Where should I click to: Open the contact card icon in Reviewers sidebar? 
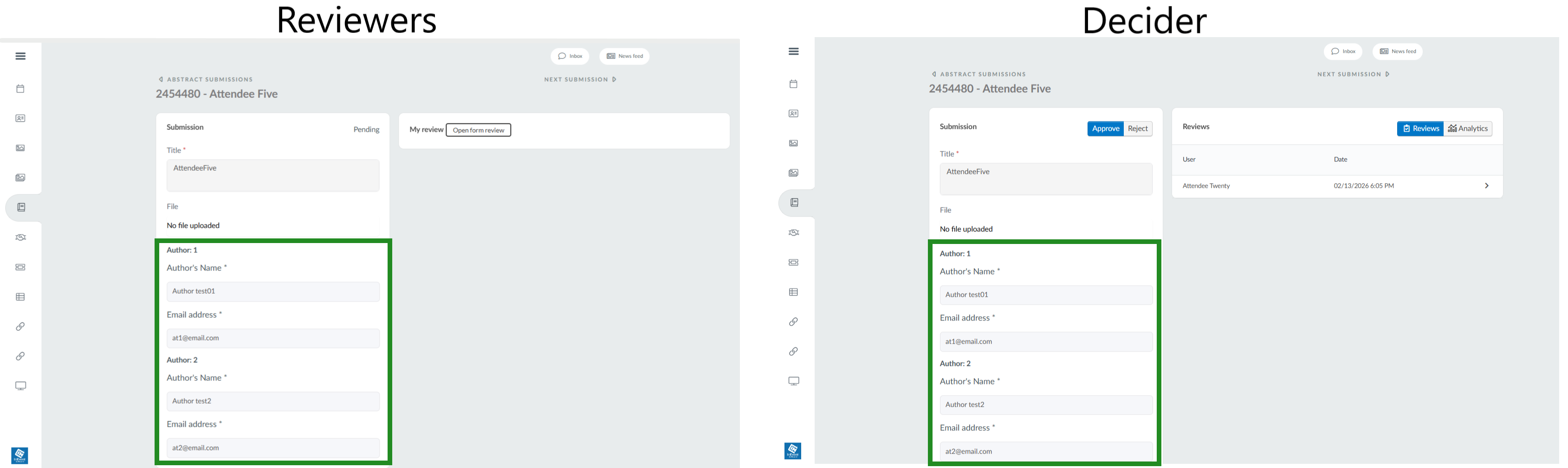coord(21,119)
